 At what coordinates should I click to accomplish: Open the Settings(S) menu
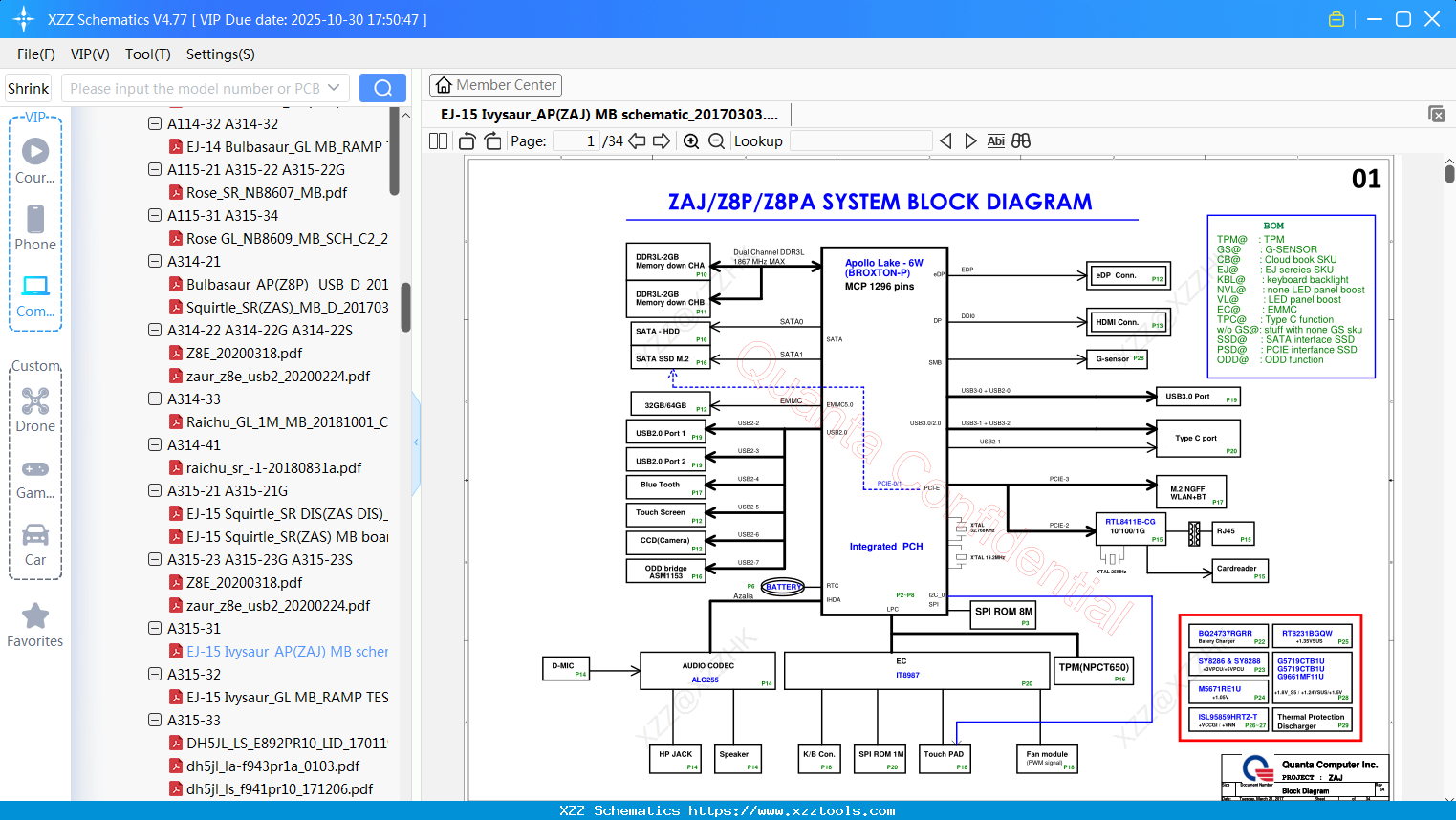(221, 54)
